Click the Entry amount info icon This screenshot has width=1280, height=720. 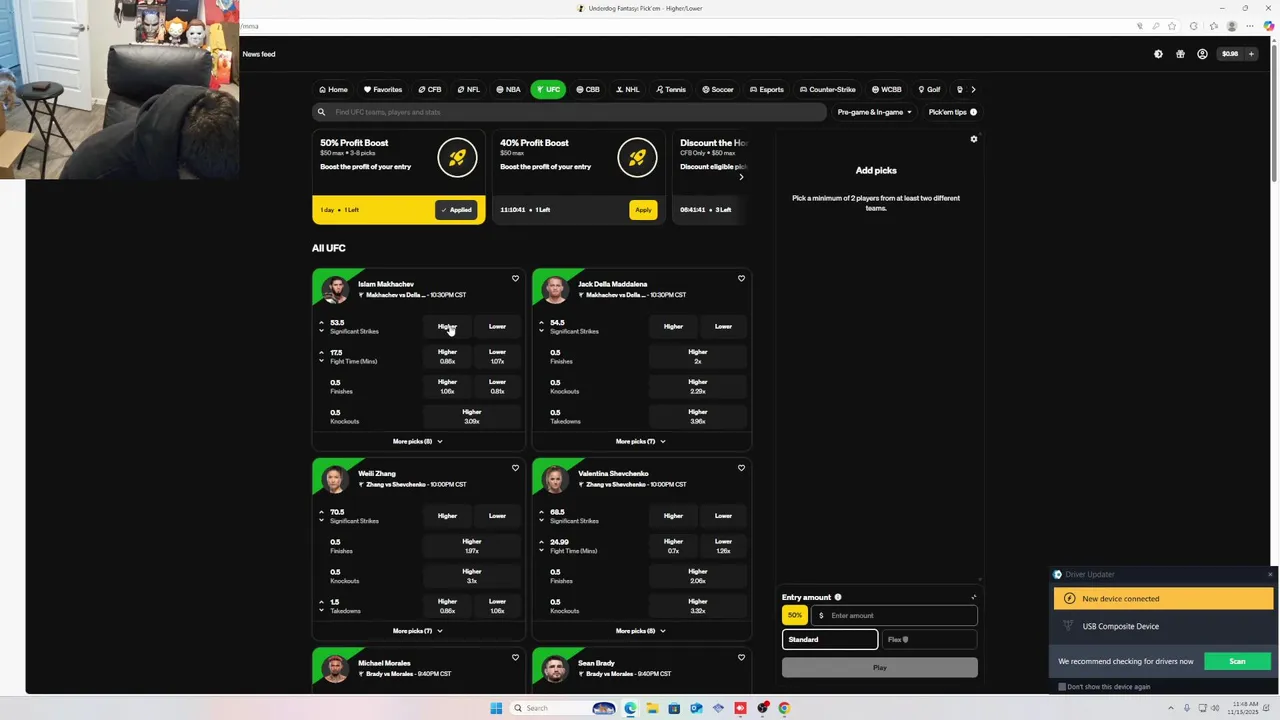click(838, 597)
